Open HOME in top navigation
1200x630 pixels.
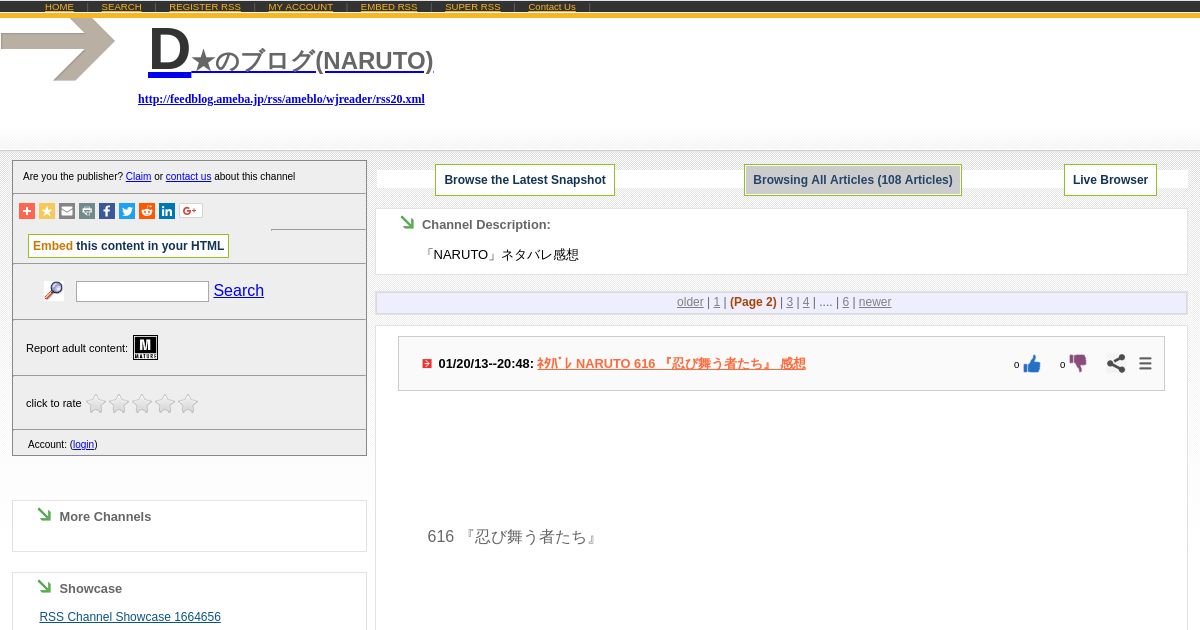coord(59,7)
